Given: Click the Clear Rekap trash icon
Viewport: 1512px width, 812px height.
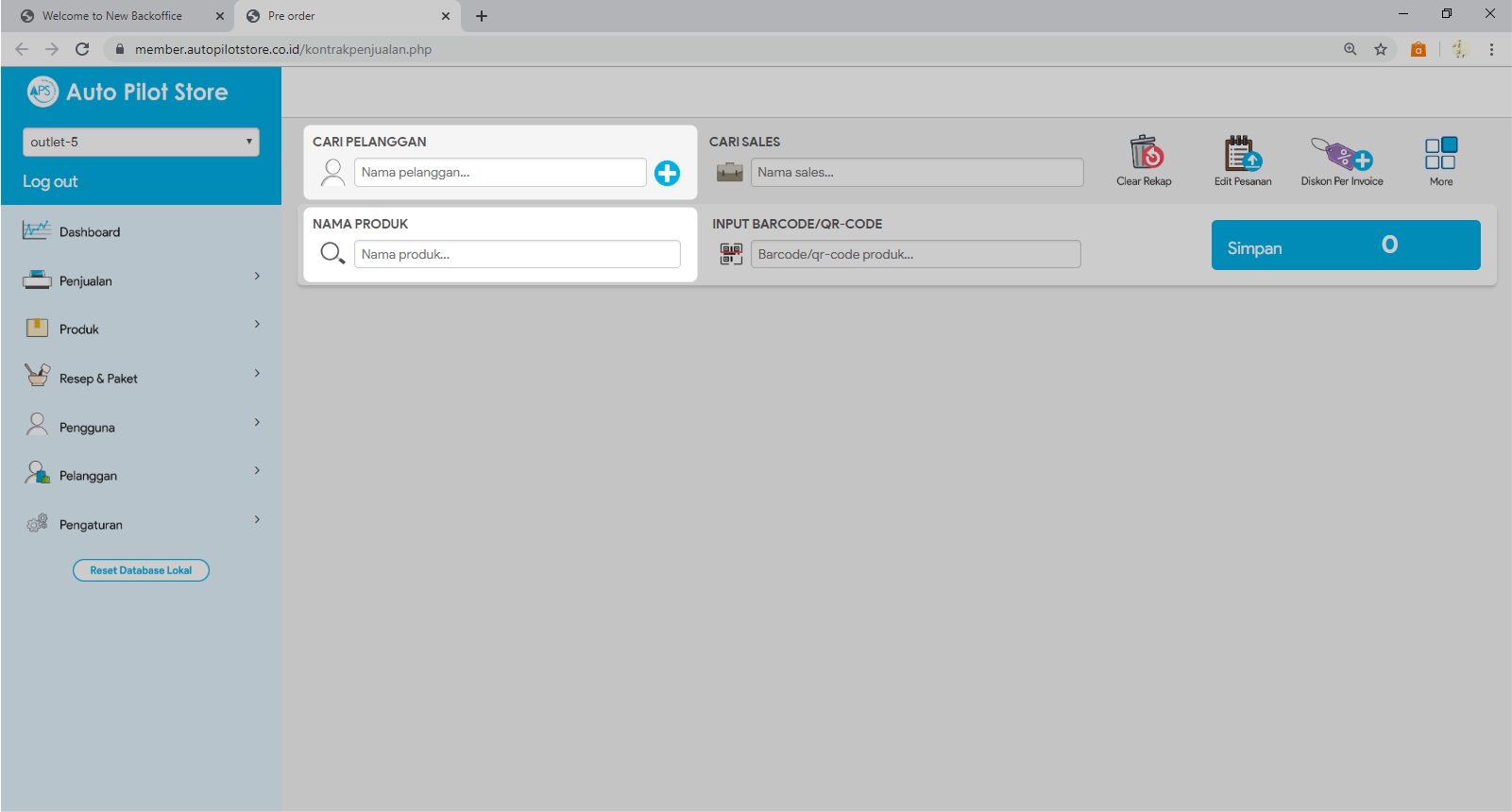Looking at the screenshot, I should (x=1146, y=153).
